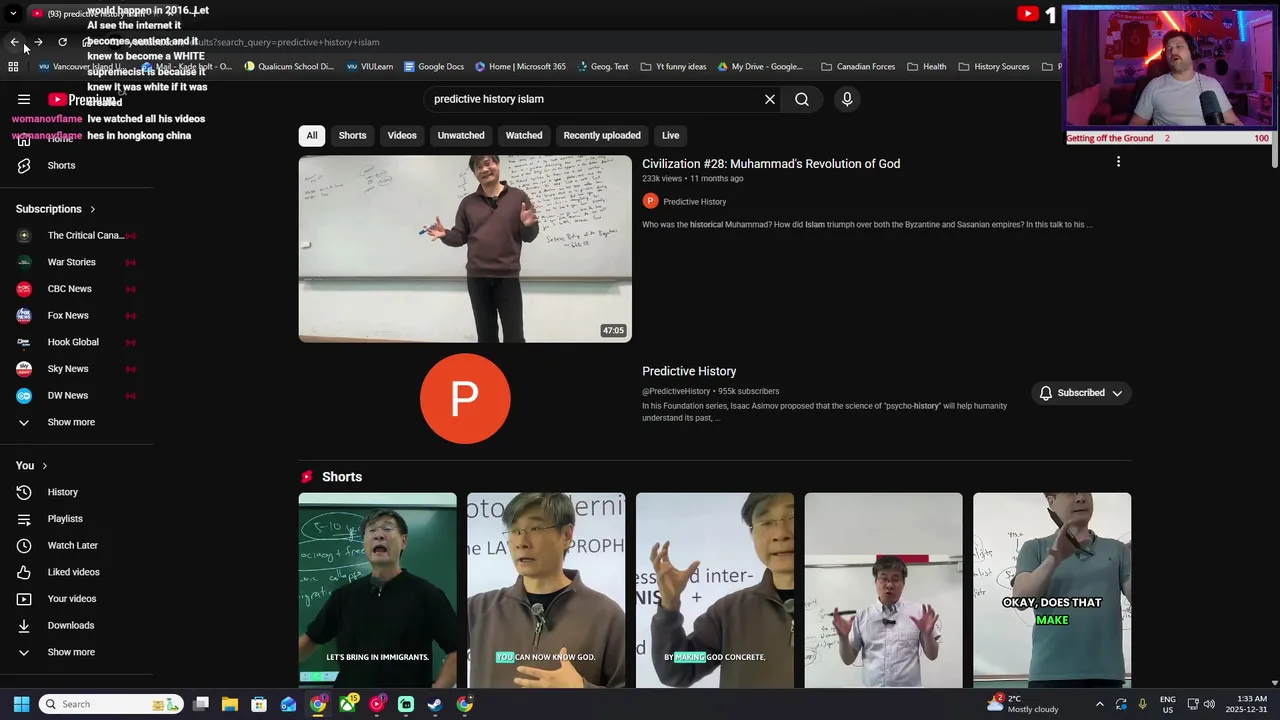Open the large orange P channel avatar
This screenshot has height=720, width=1280.
465,398
